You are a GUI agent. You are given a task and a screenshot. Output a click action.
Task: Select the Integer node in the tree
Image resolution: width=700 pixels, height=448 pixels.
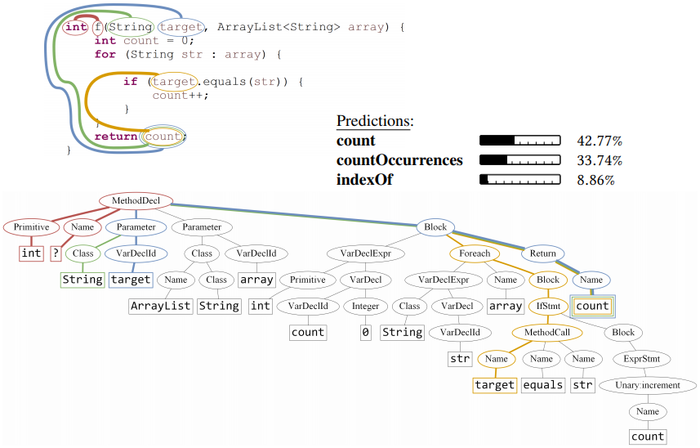click(366, 306)
